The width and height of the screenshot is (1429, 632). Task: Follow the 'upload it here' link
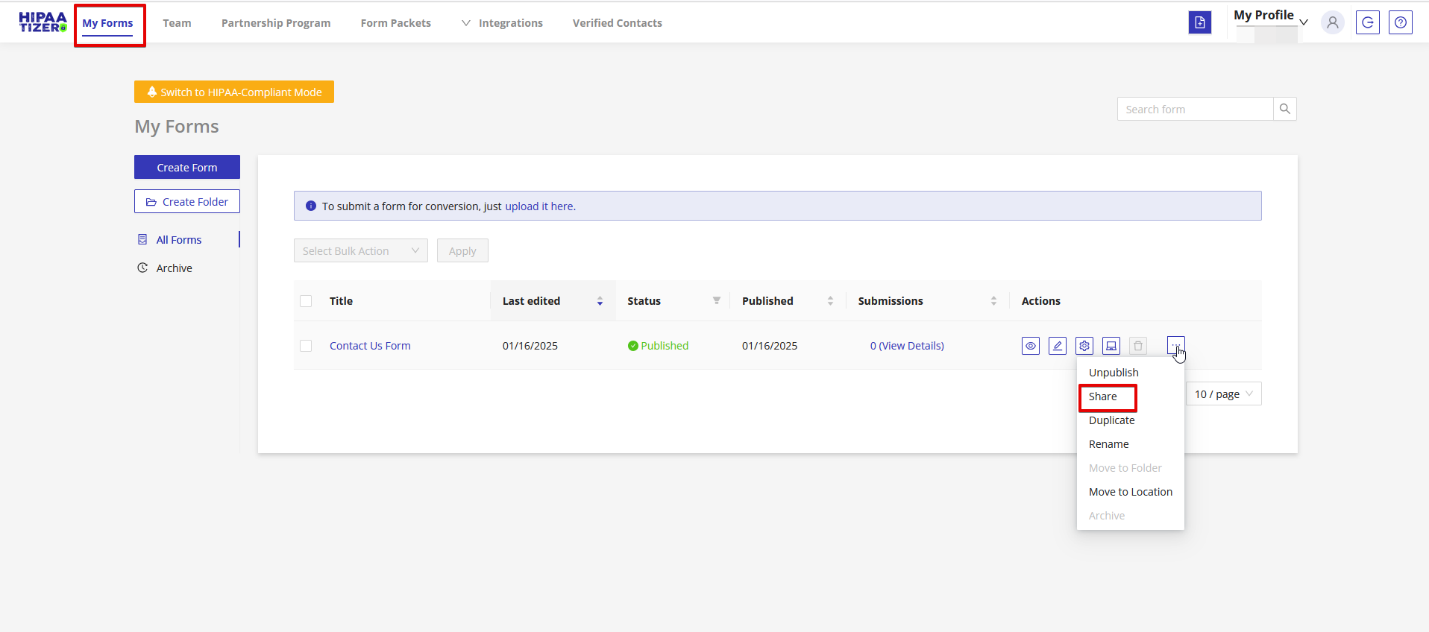pos(539,206)
